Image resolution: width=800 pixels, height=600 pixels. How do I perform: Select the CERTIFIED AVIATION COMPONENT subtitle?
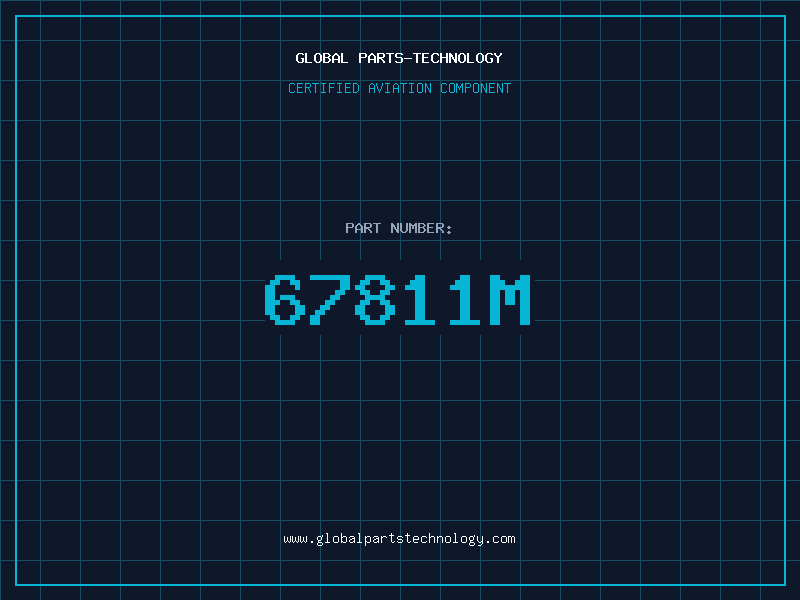[399, 88]
